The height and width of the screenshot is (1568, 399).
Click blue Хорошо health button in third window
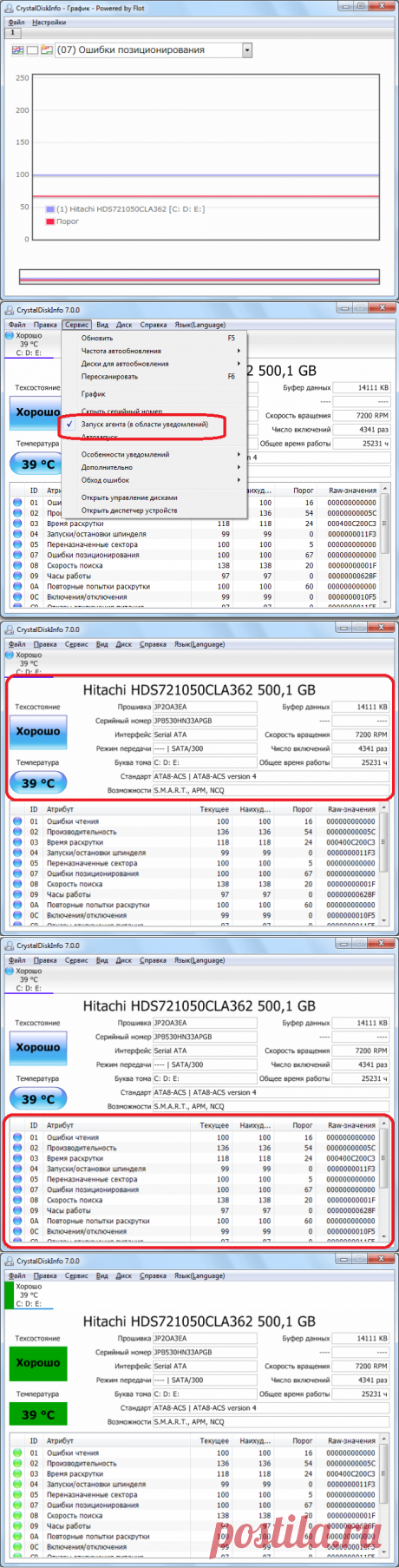(x=38, y=732)
